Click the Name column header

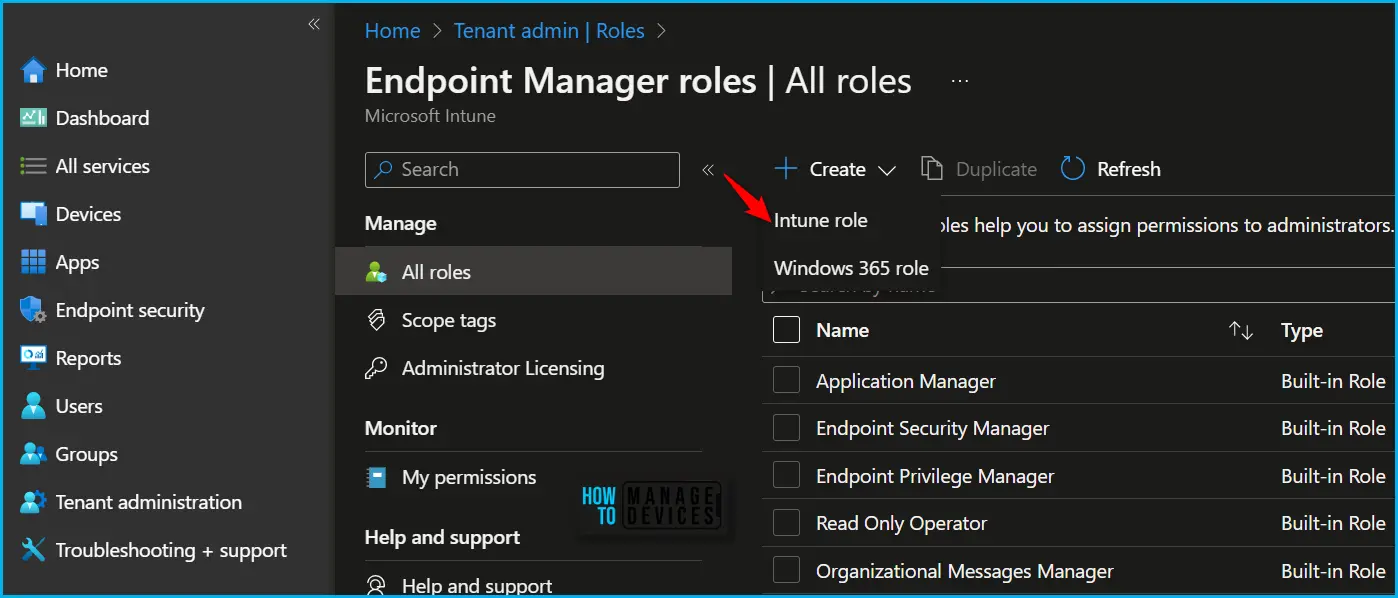point(842,330)
